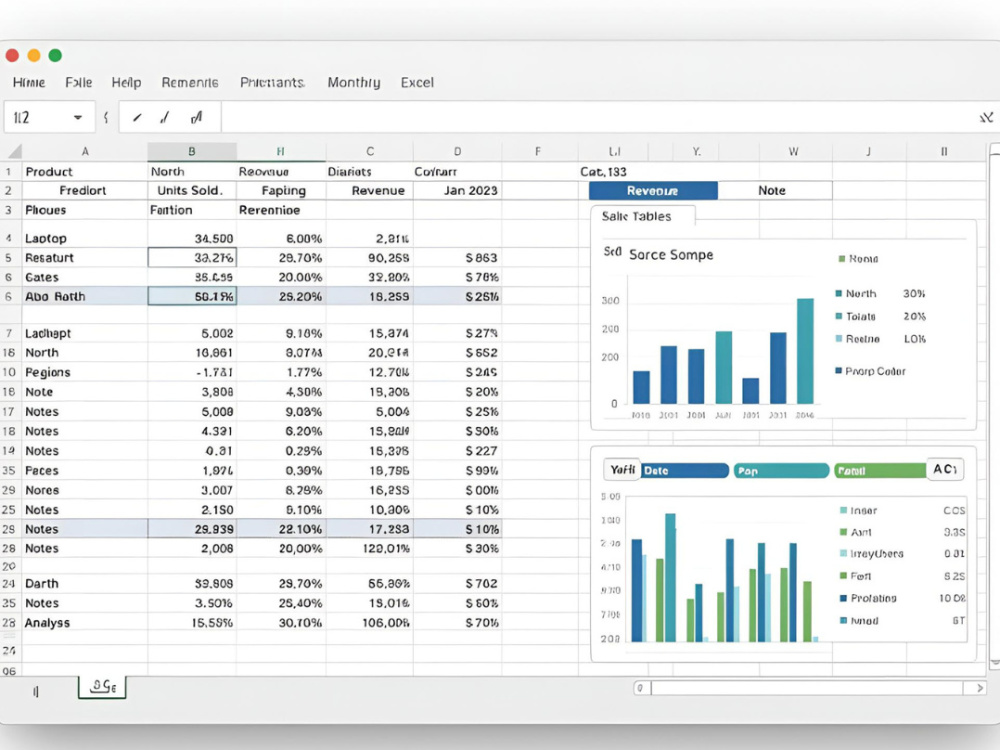Open the Folle menu
The height and width of the screenshot is (750, 1000).
[x=78, y=82]
